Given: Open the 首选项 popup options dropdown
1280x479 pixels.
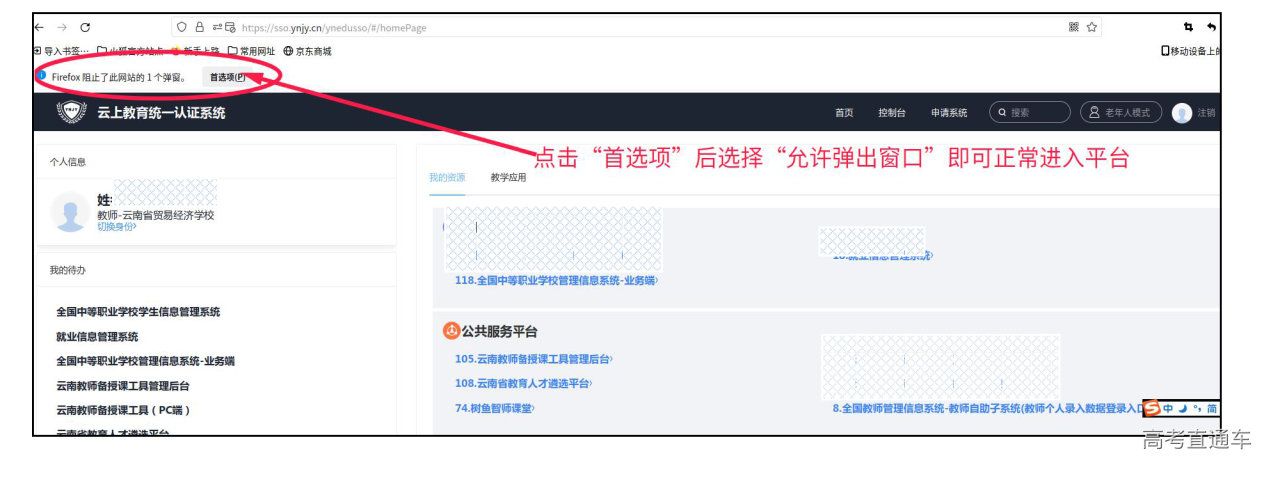Looking at the screenshot, I should point(227,76).
